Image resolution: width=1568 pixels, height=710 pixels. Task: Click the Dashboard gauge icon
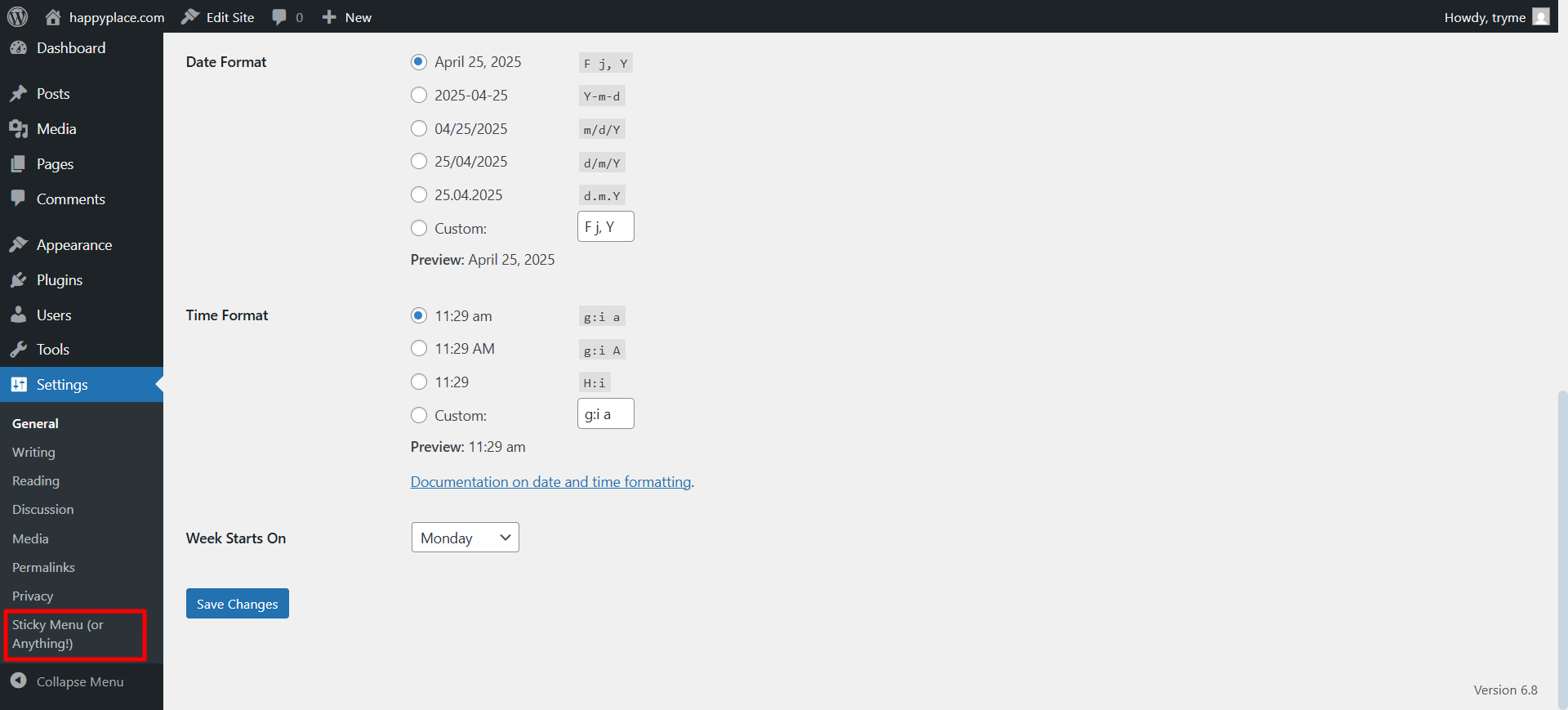(19, 48)
